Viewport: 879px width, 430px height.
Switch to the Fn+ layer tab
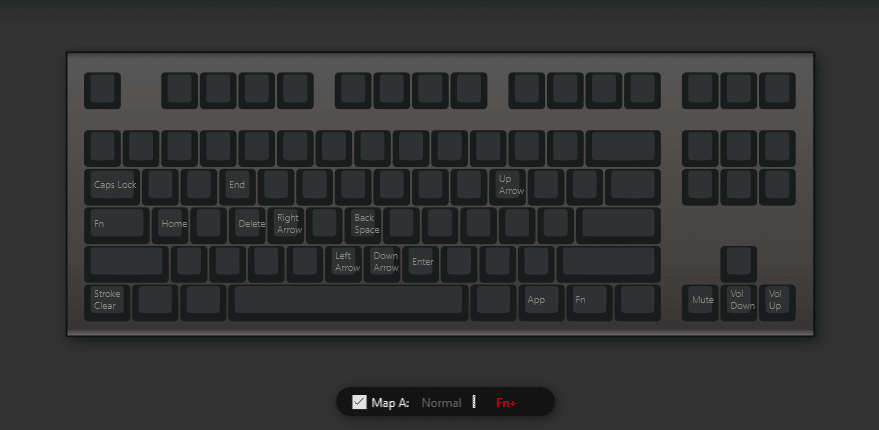tap(506, 403)
